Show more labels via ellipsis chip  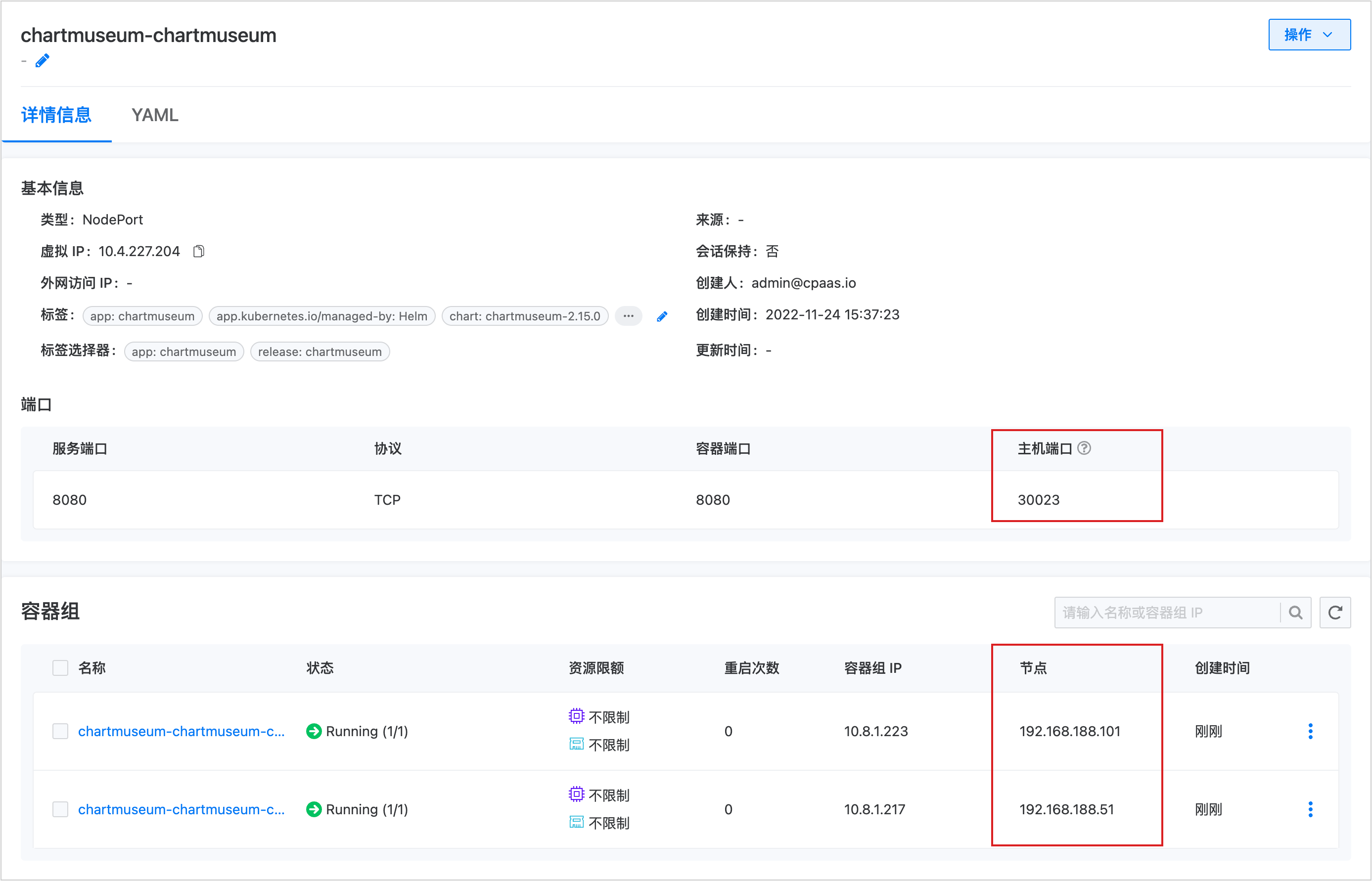pyautogui.click(x=628, y=316)
